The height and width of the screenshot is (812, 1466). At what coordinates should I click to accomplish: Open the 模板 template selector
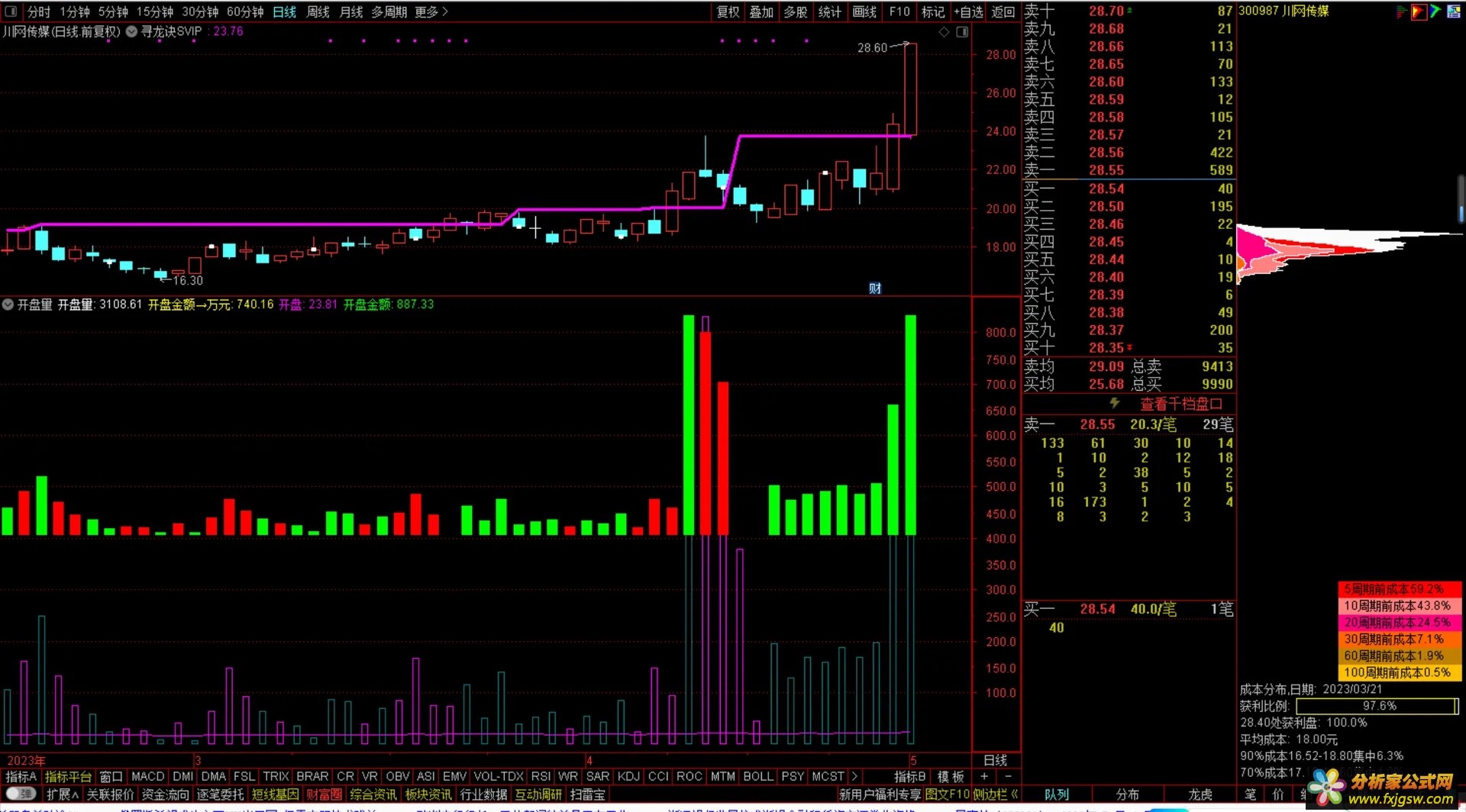pyautogui.click(x=951, y=776)
